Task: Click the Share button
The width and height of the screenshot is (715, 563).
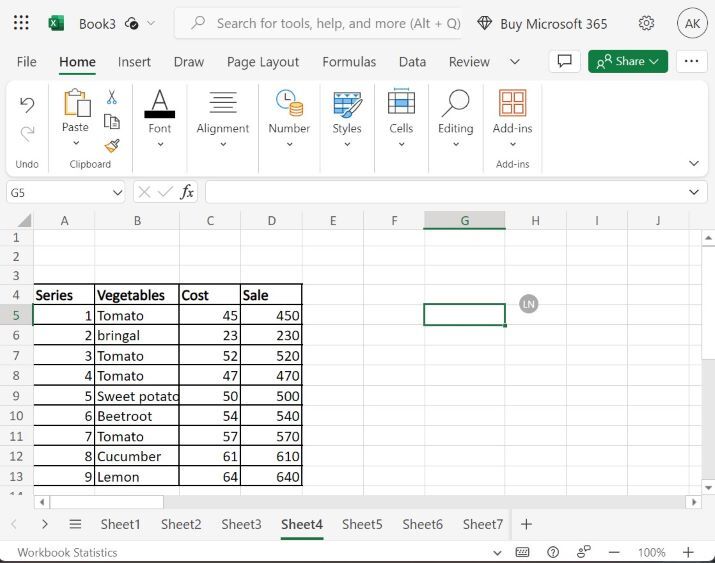Action: pos(628,61)
